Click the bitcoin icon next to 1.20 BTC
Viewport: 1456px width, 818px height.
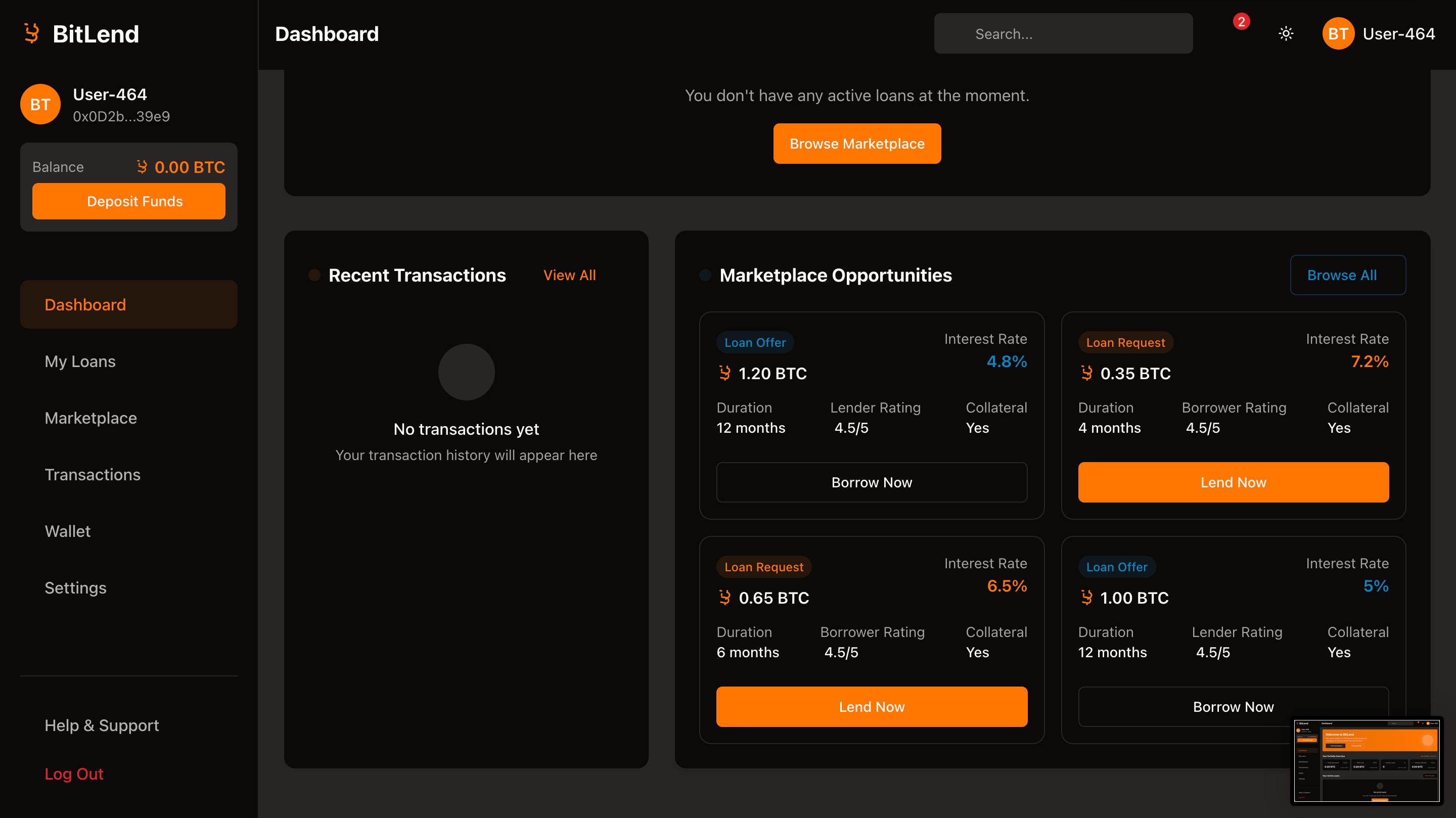click(724, 373)
